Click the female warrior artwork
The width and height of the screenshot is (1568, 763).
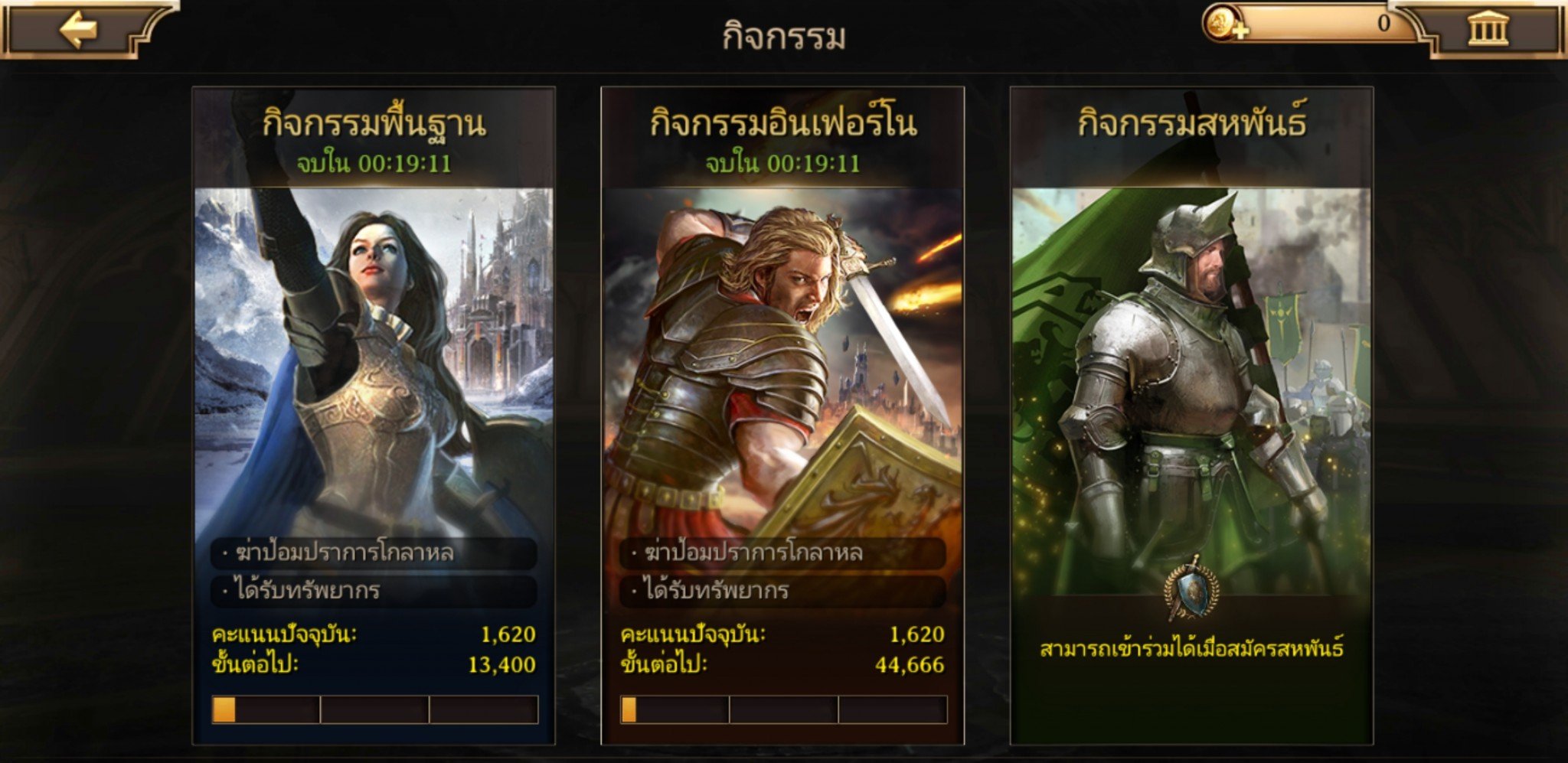(374, 360)
